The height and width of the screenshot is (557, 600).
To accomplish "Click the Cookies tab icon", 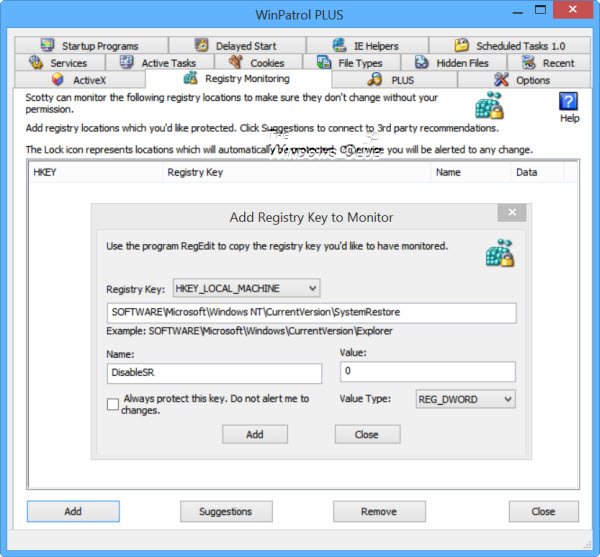I will point(235,62).
